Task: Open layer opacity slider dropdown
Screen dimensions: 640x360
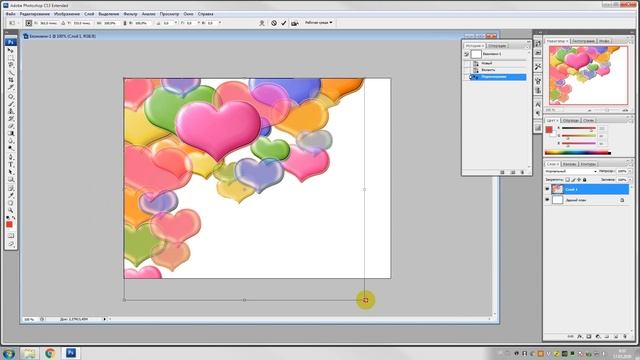Action: (631, 171)
